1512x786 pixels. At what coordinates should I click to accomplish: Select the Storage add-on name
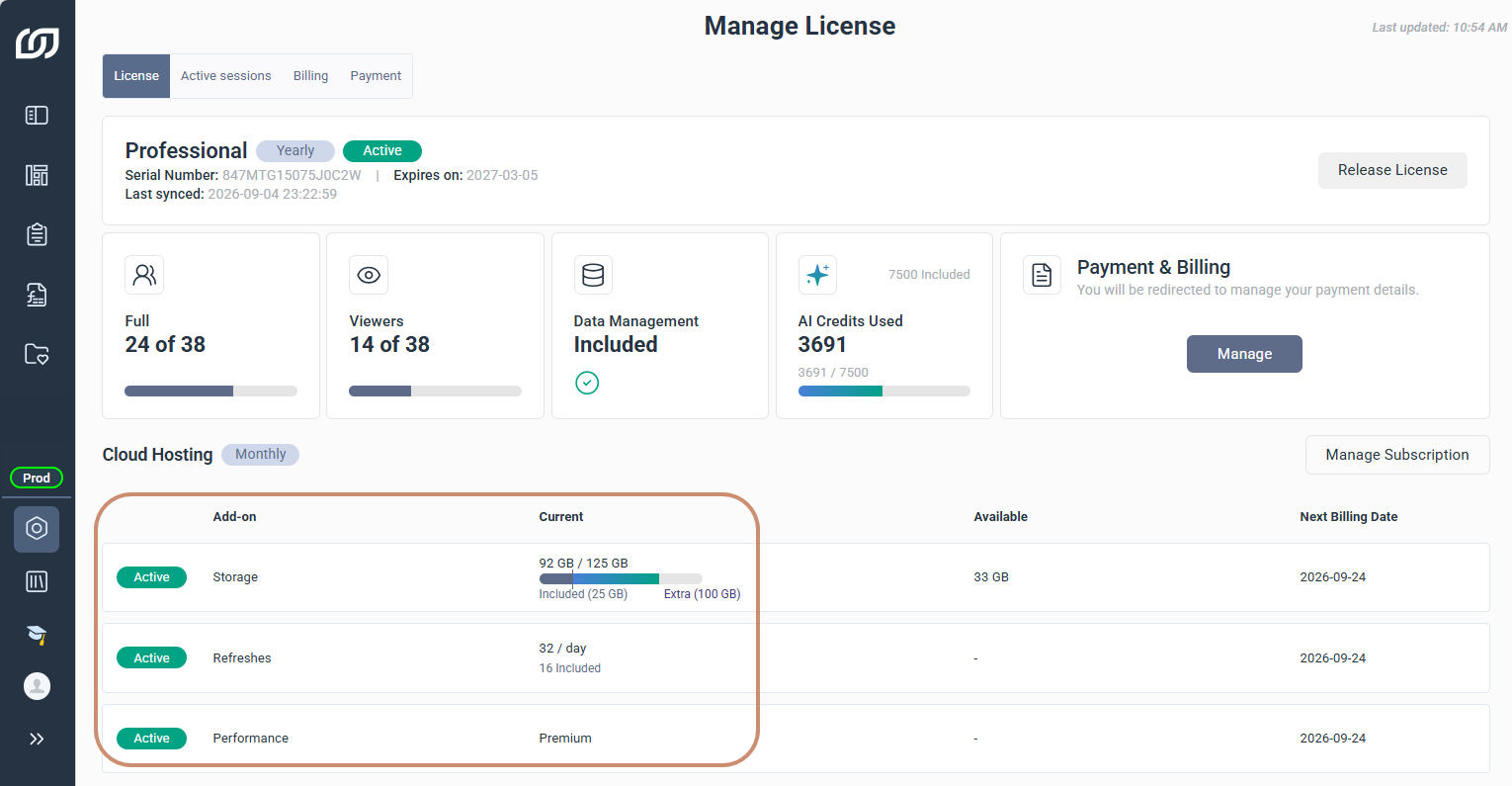click(235, 577)
